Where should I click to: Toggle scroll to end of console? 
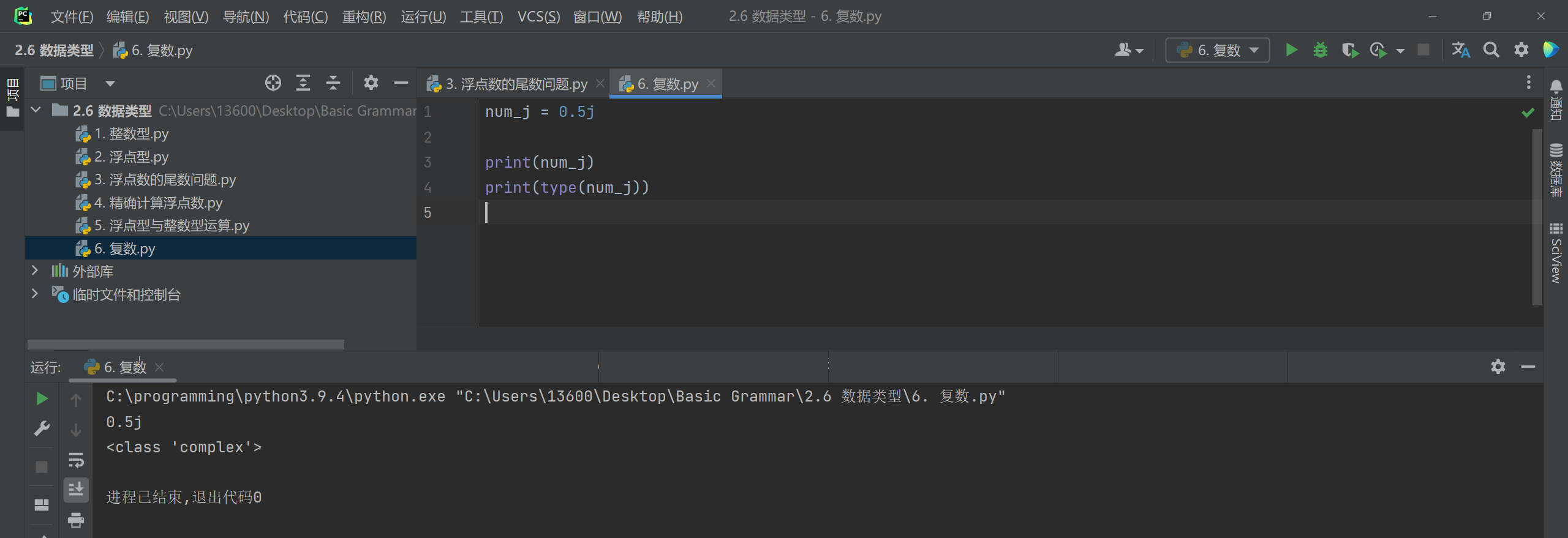click(76, 490)
